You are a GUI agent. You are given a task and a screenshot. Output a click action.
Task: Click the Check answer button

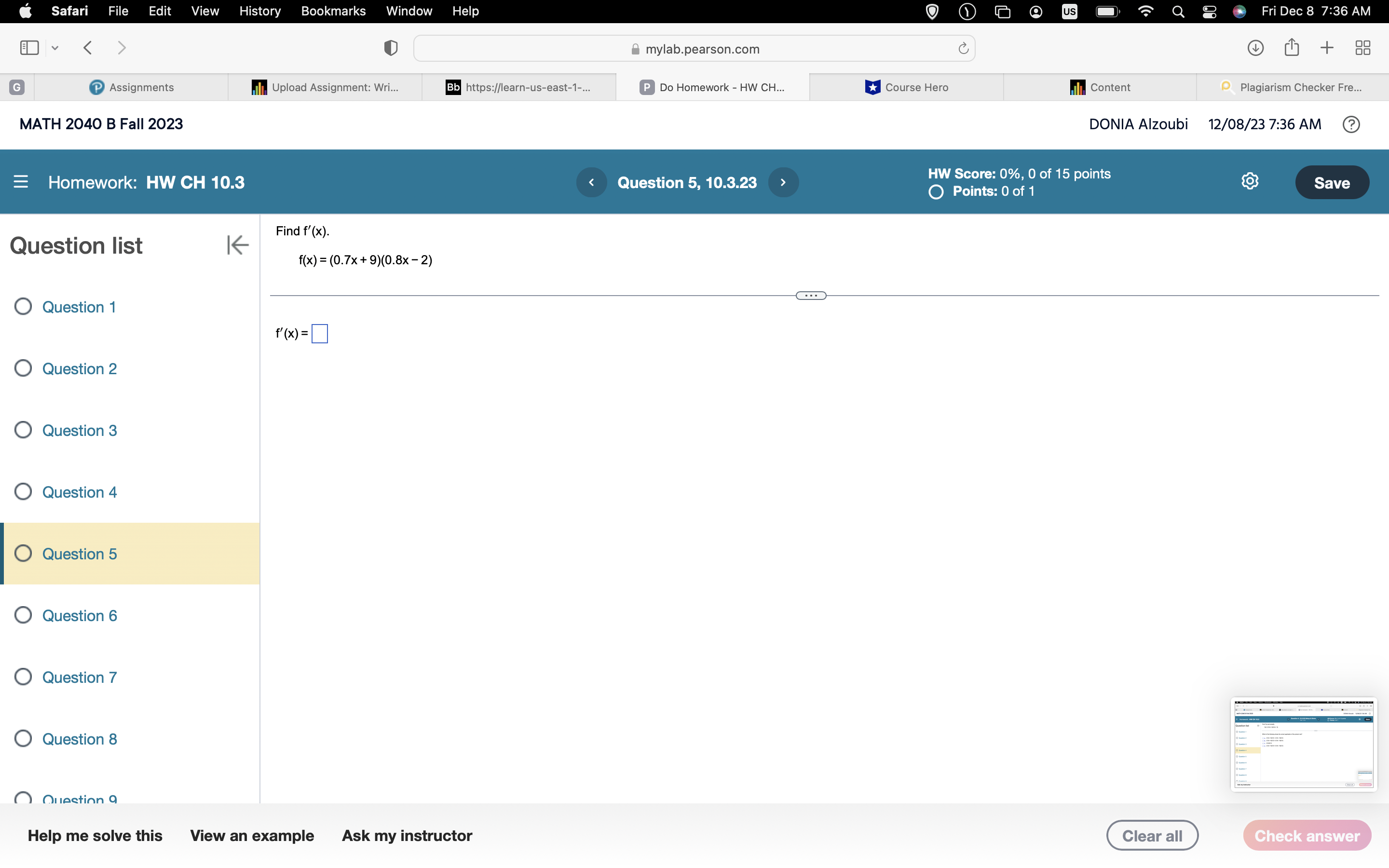coord(1307,835)
